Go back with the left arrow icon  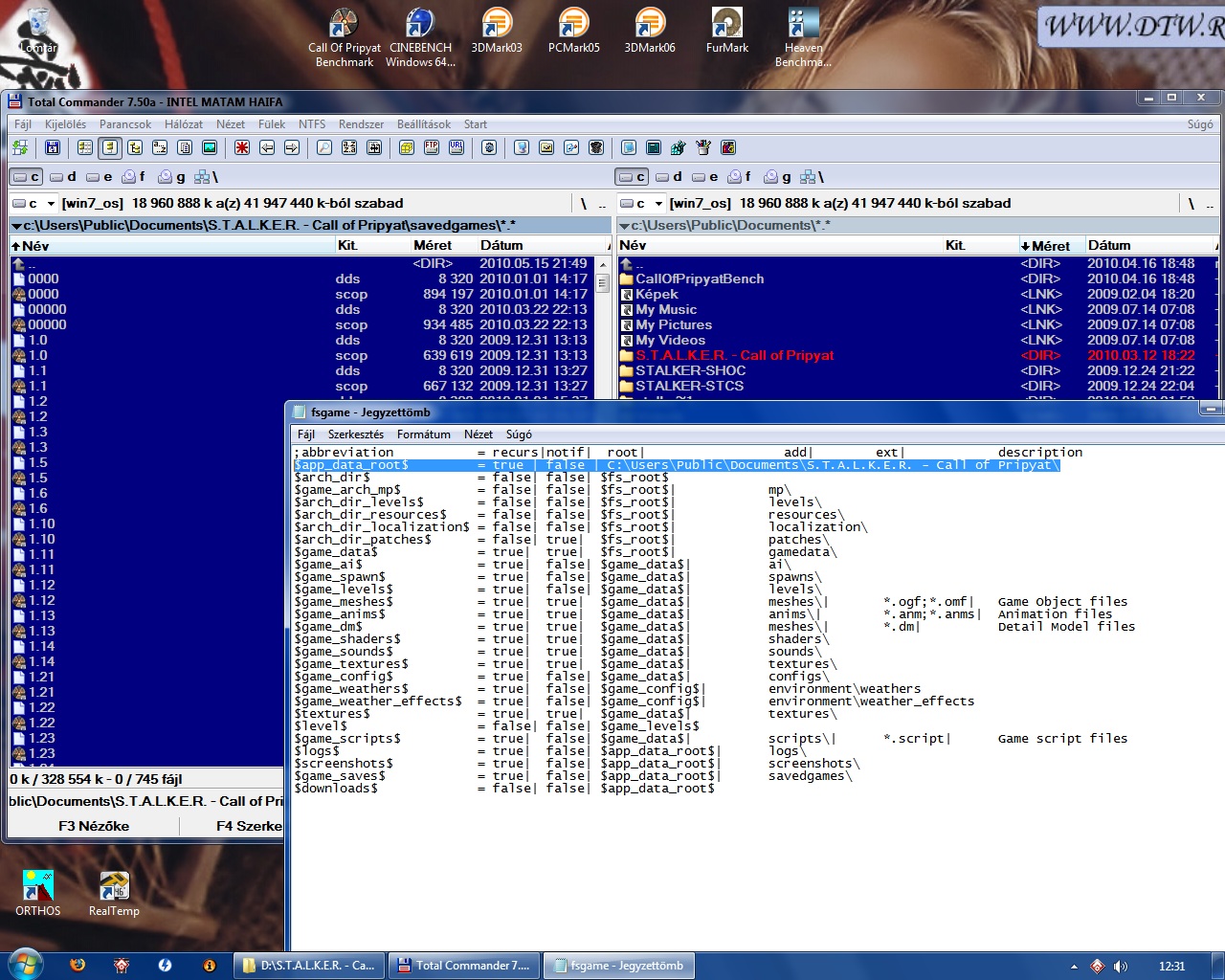tap(267, 147)
